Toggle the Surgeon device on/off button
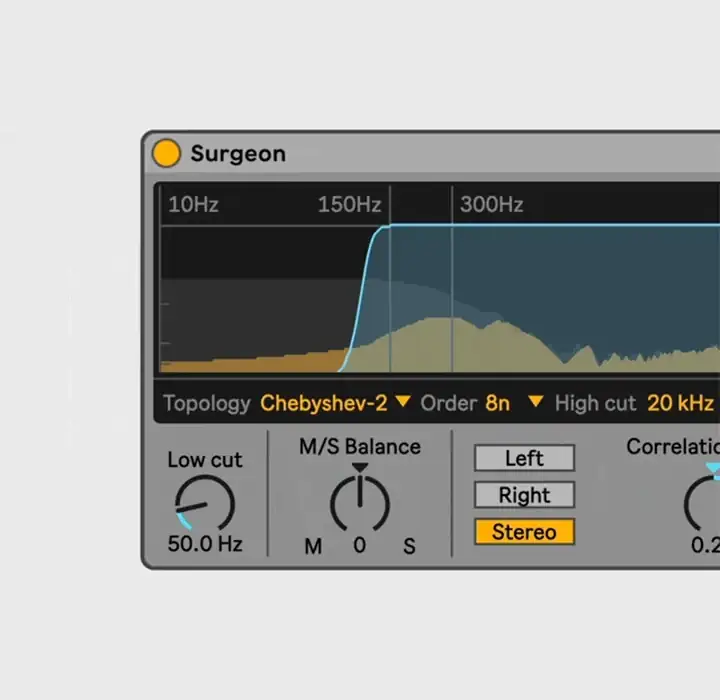The width and height of the screenshot is (720, 700). click(x=166, y=153)
